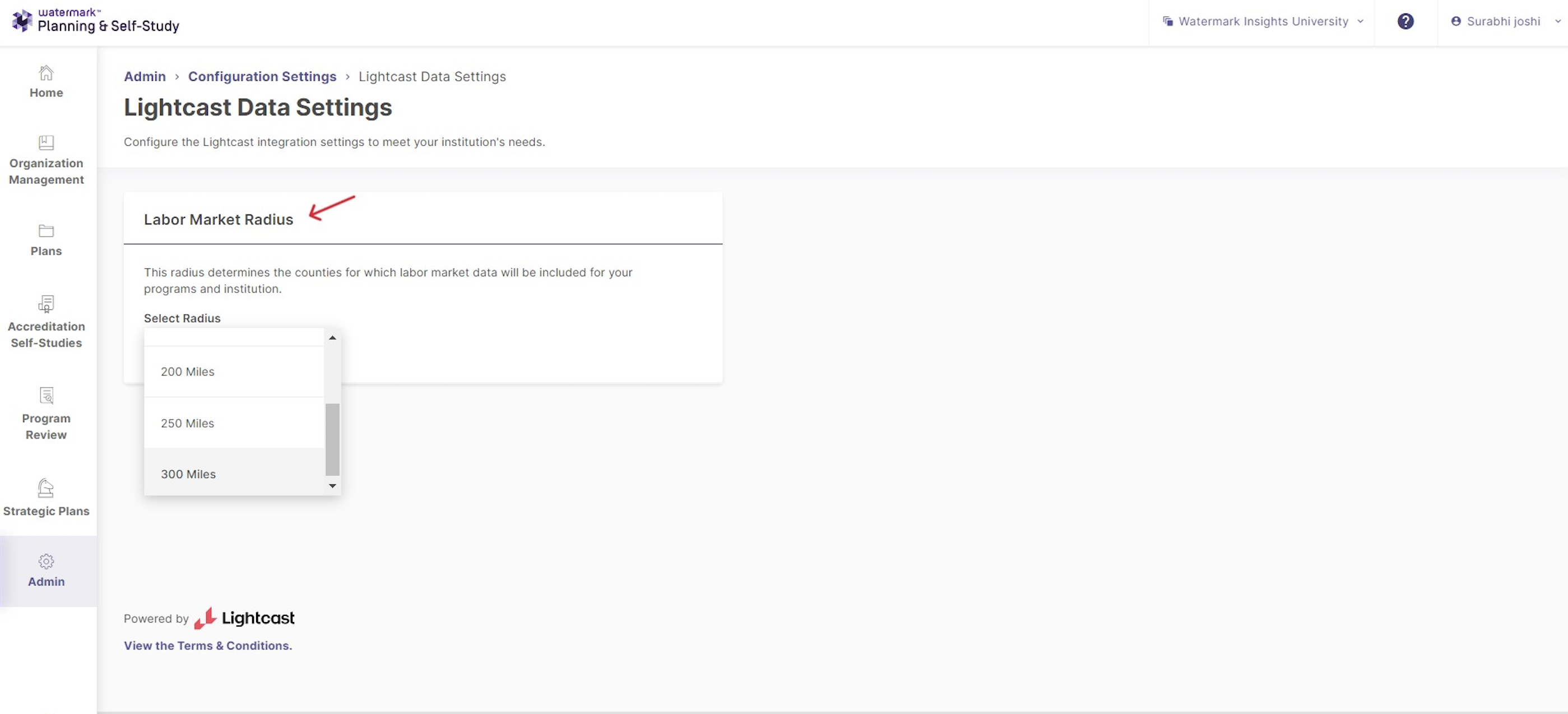This screenshot has width=1568, height=714.
Task: Click the Watermark logo icon
Action: (x=22, y=20)
